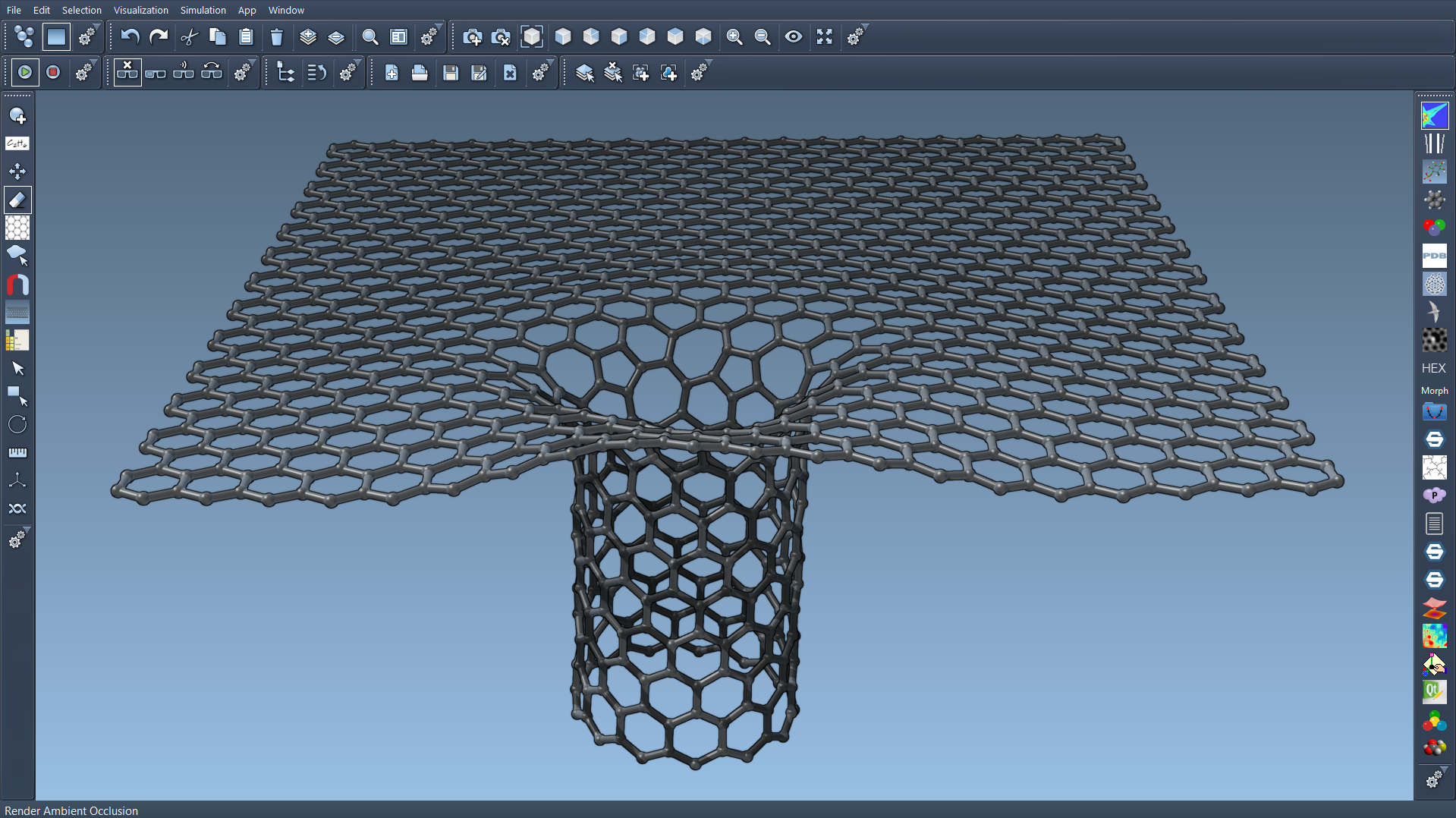The width and height of the screenshot is (1456, 818).
Task: Start the simulation with play button
Action: (25, 72)
